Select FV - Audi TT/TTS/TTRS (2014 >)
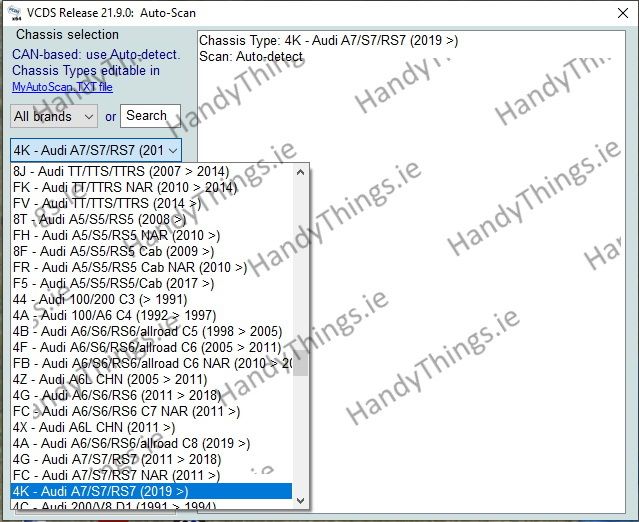This screenshot has width=639, height=522. coord(152,203)
